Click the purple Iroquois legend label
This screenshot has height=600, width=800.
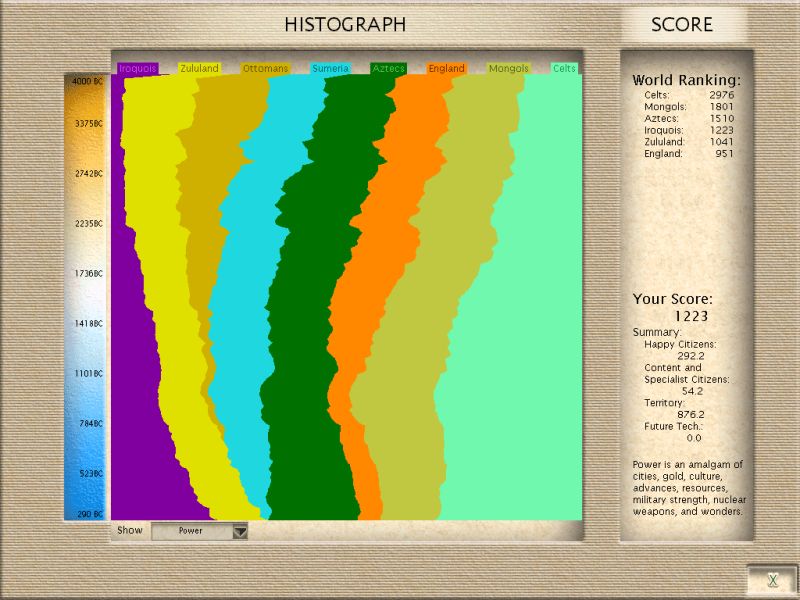coord(137,69)
